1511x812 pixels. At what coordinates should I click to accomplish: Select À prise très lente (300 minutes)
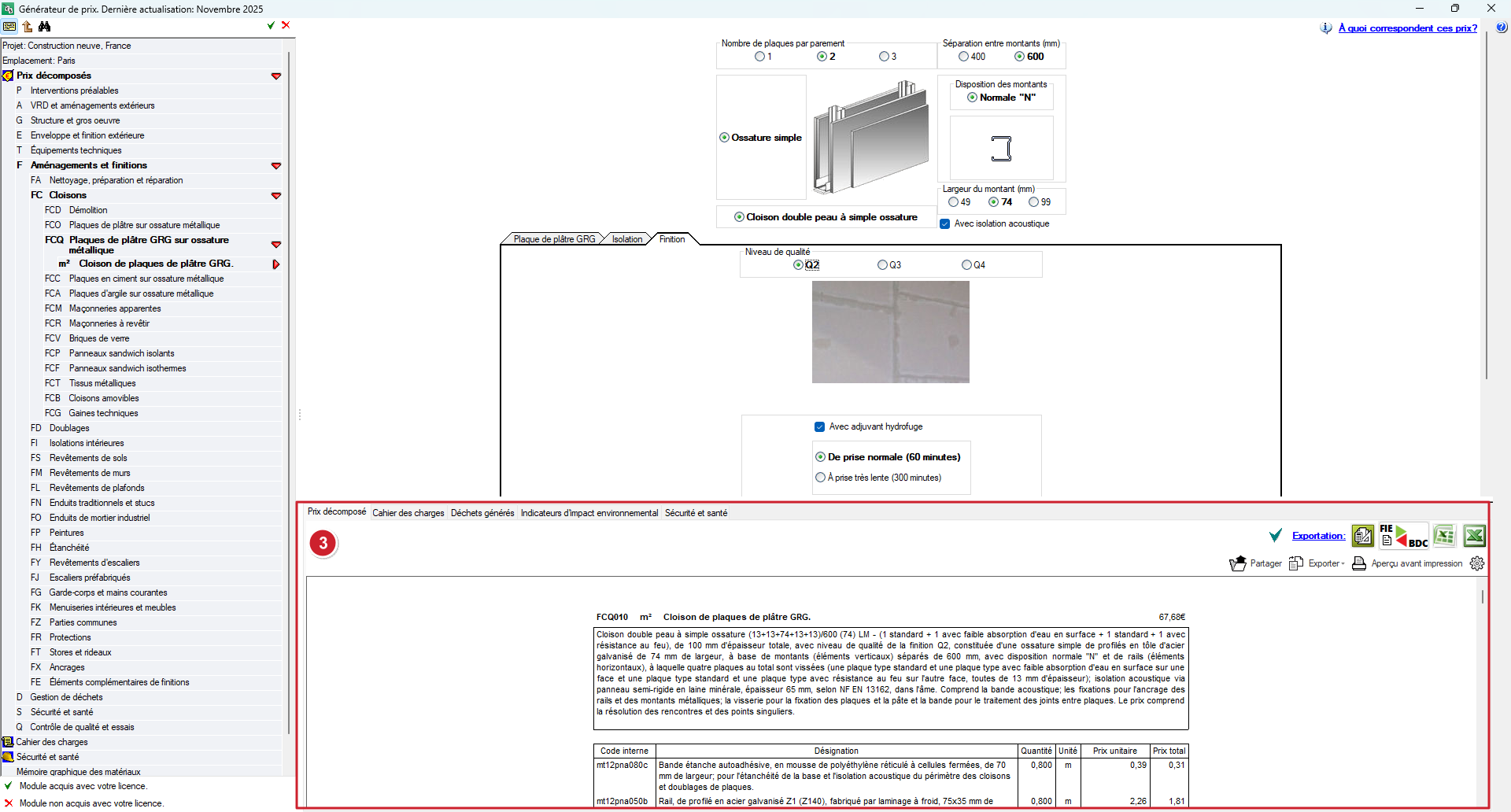point(821,478)
